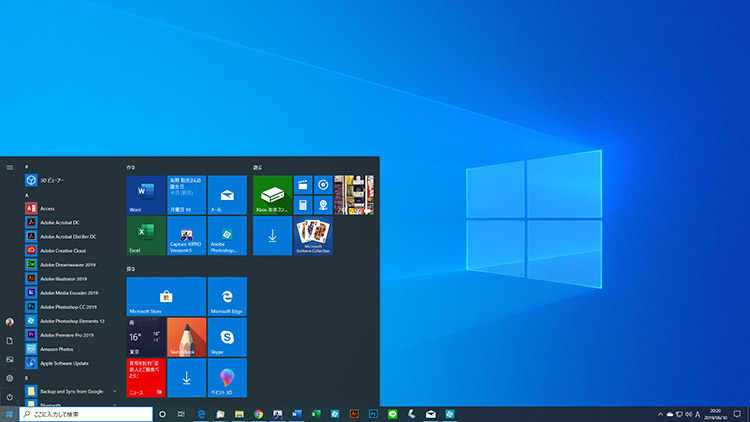
Task: Select Adobe Photoshop CC 2019 in app list
Action: [x=70, y=306]
